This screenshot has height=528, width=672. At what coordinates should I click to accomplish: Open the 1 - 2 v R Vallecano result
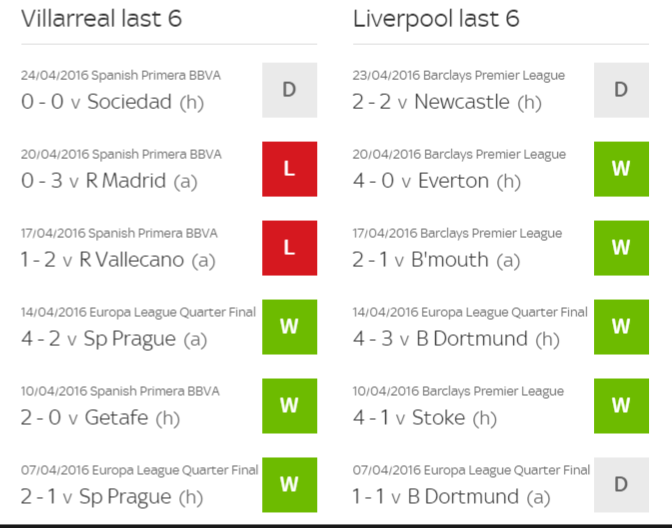[x=118, y=260]
